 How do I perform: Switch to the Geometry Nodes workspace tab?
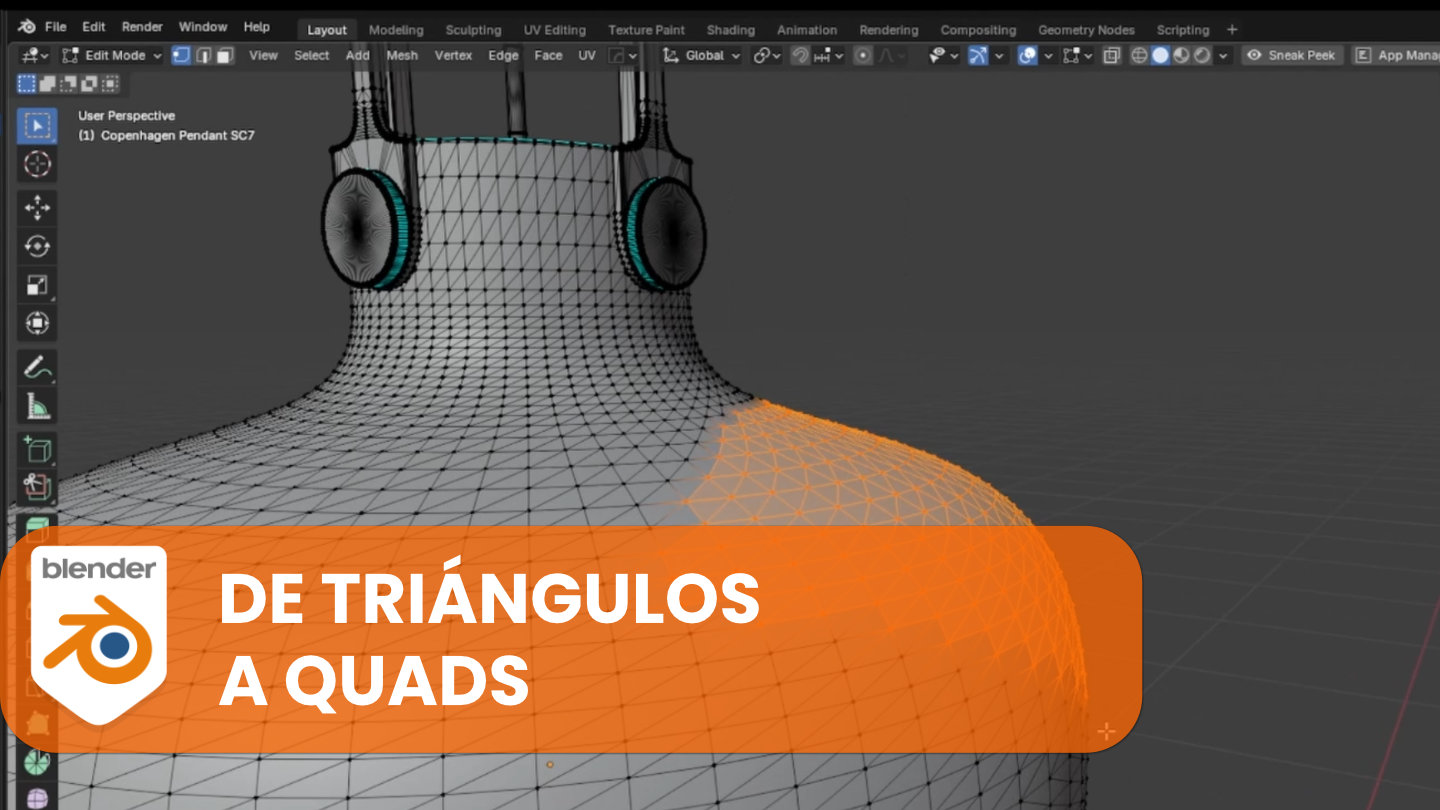(x=1086, y=30)
